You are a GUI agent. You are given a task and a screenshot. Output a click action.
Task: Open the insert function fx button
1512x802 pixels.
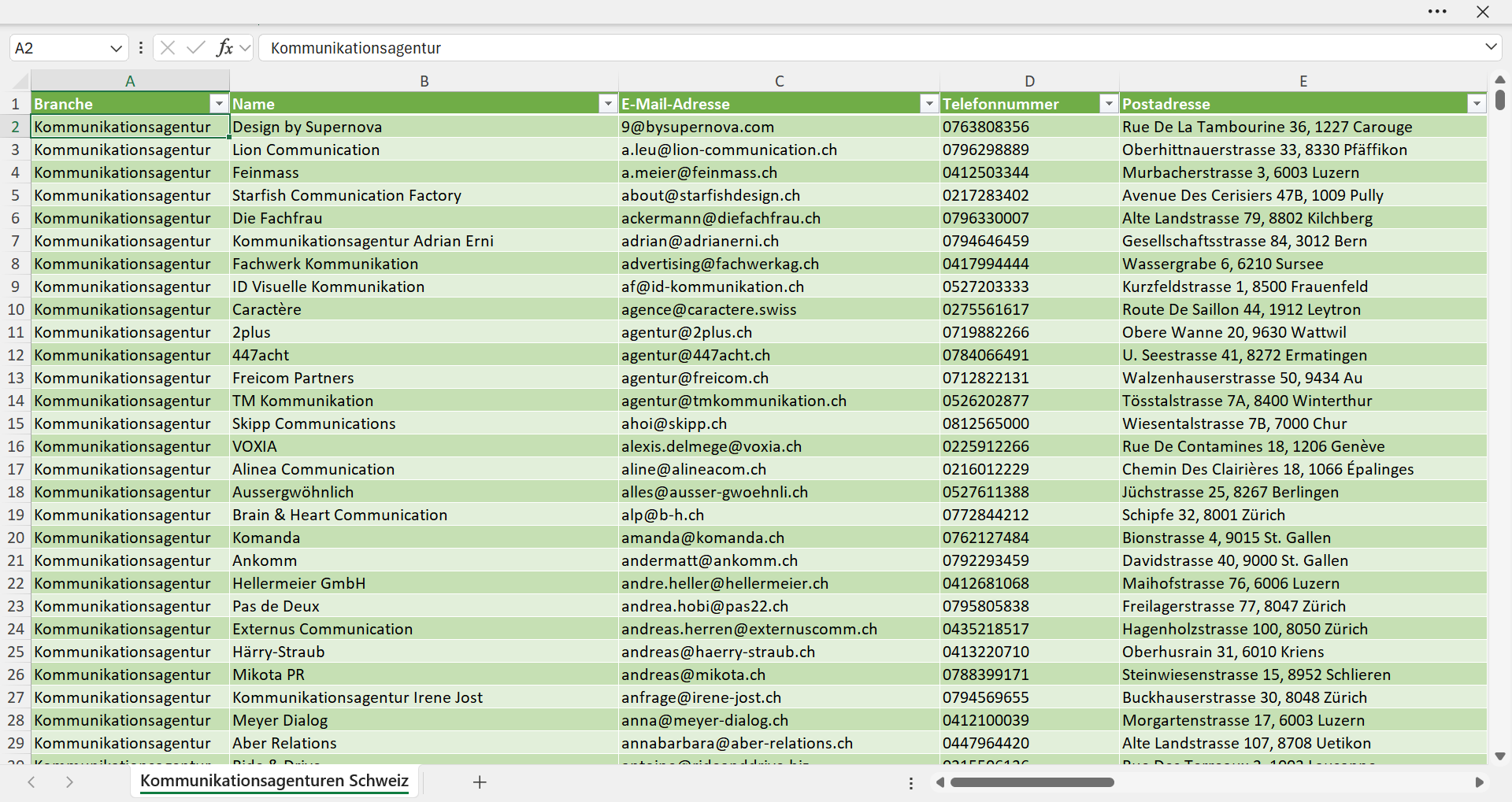[224, 48]
